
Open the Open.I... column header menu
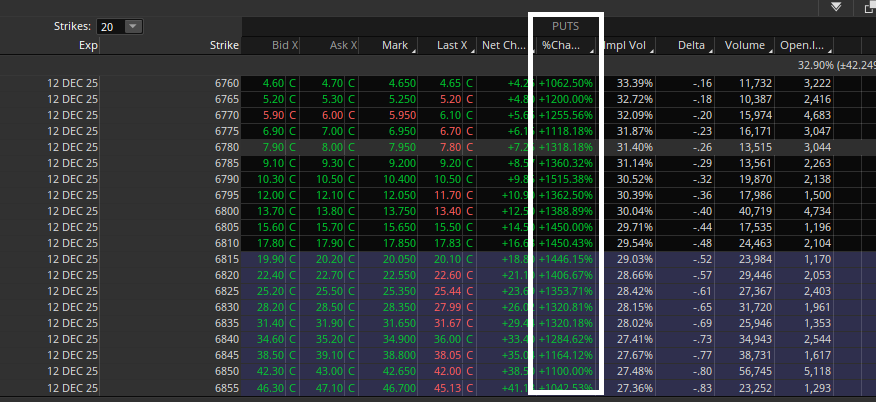coord(829,51)
